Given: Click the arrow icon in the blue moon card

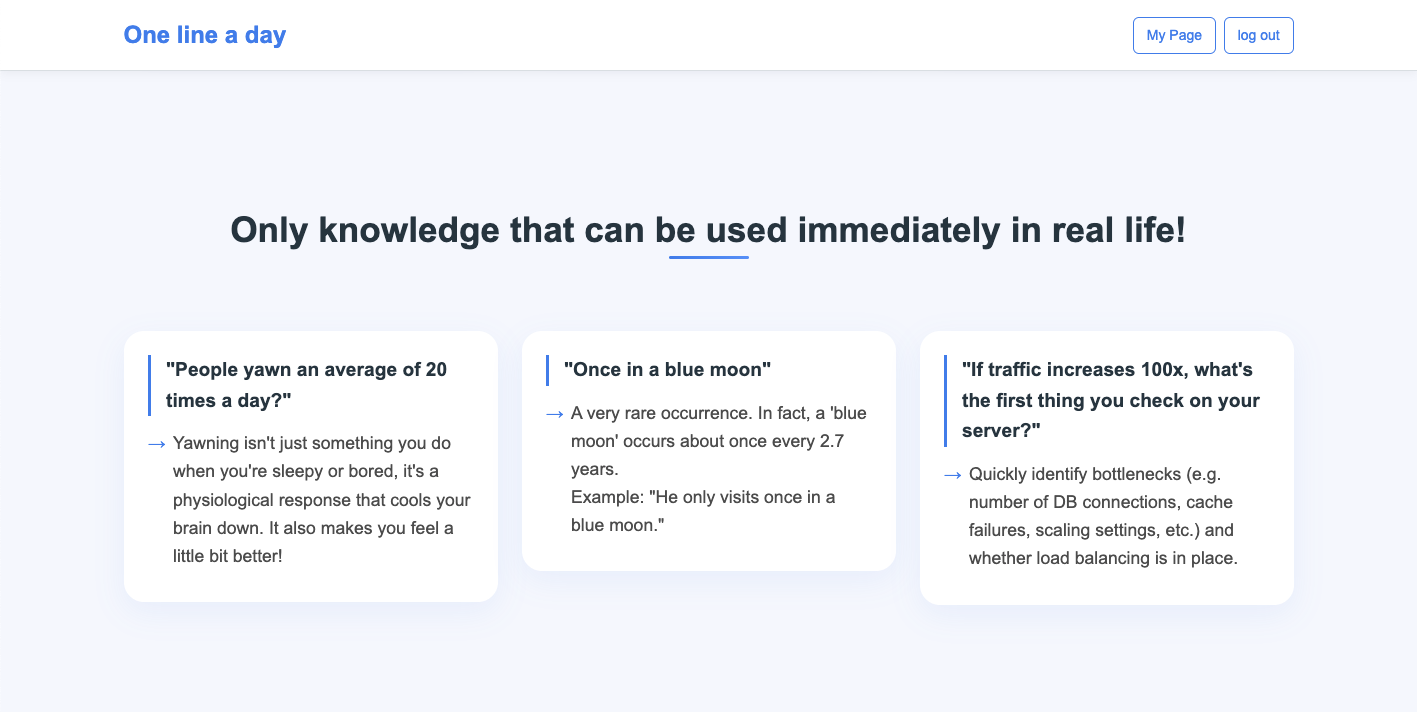Looking at the screenshot, I should click(x=555, y=413).
